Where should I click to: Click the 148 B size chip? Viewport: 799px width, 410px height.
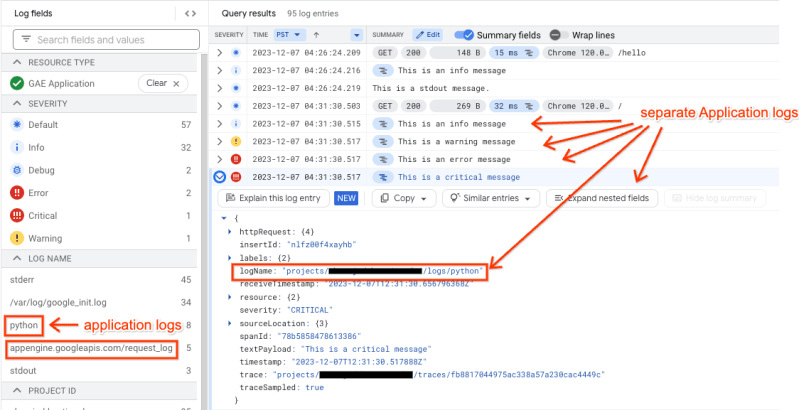pyautogui.click(x=458, y=53)
